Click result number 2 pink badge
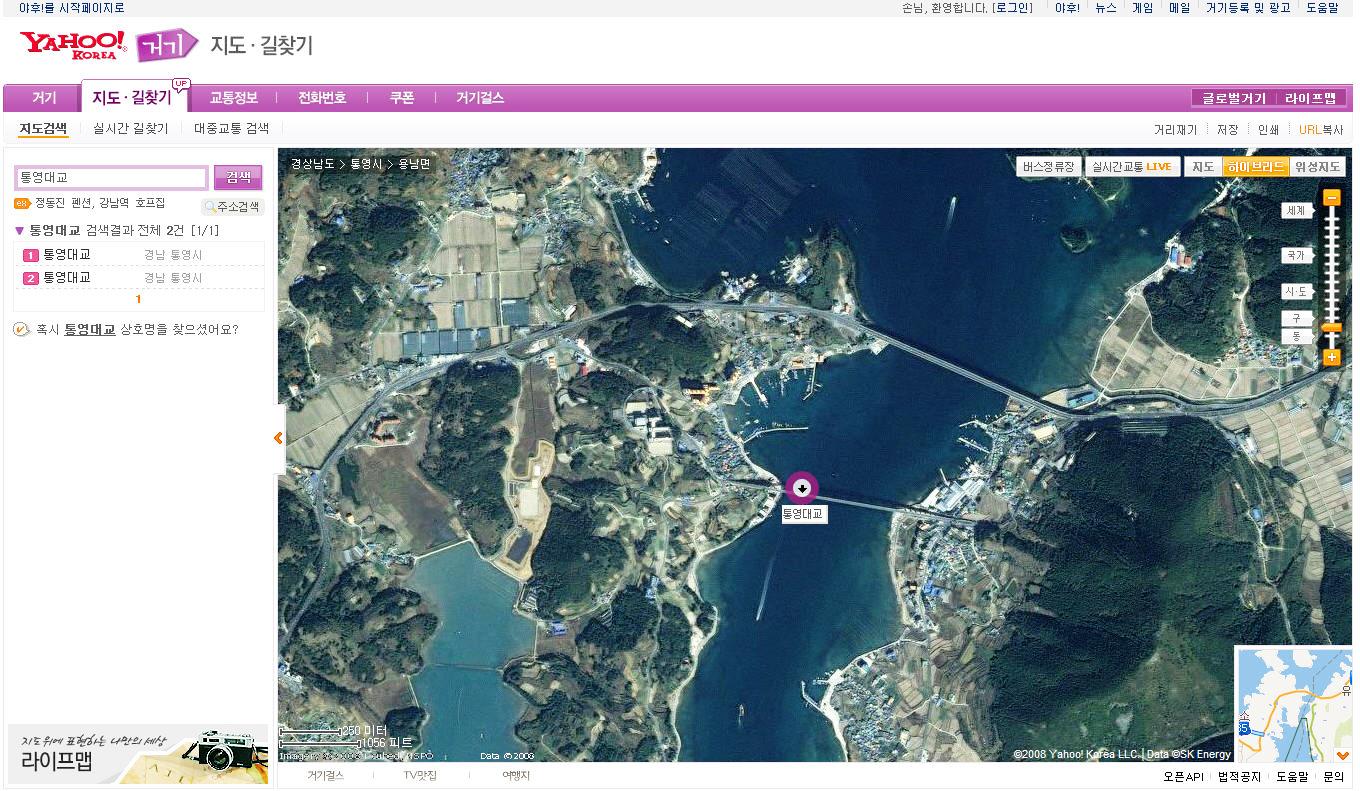This screenshot has width=1360, height=791. pyautogui.click(x=30, y=278)
